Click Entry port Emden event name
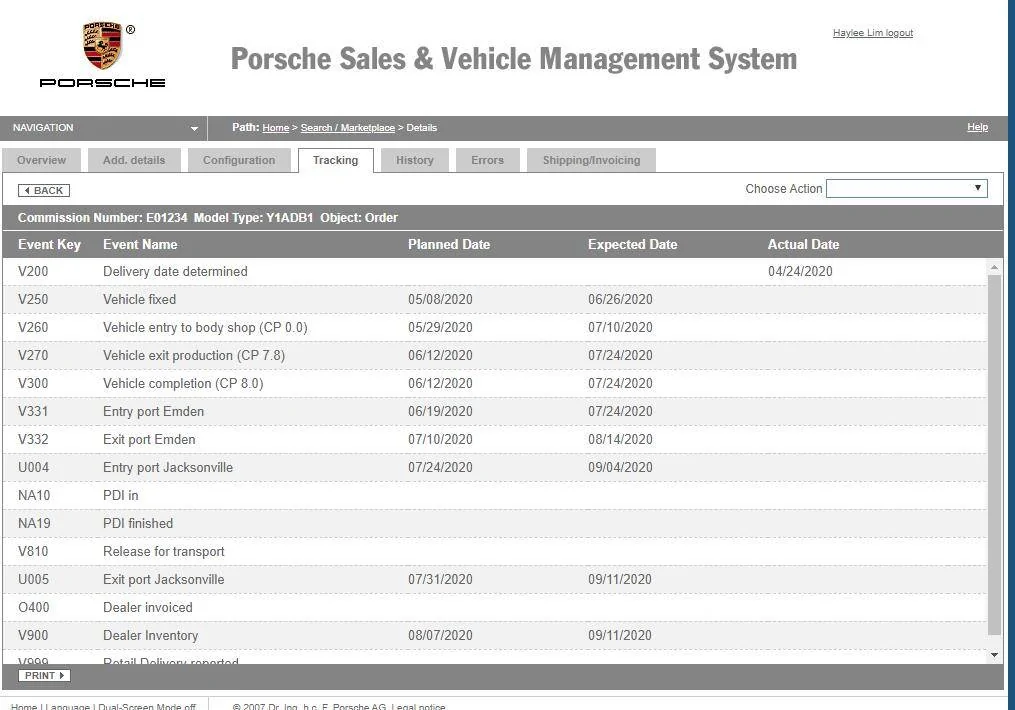This screenshot has width=1015, height=710. point(153,412)
